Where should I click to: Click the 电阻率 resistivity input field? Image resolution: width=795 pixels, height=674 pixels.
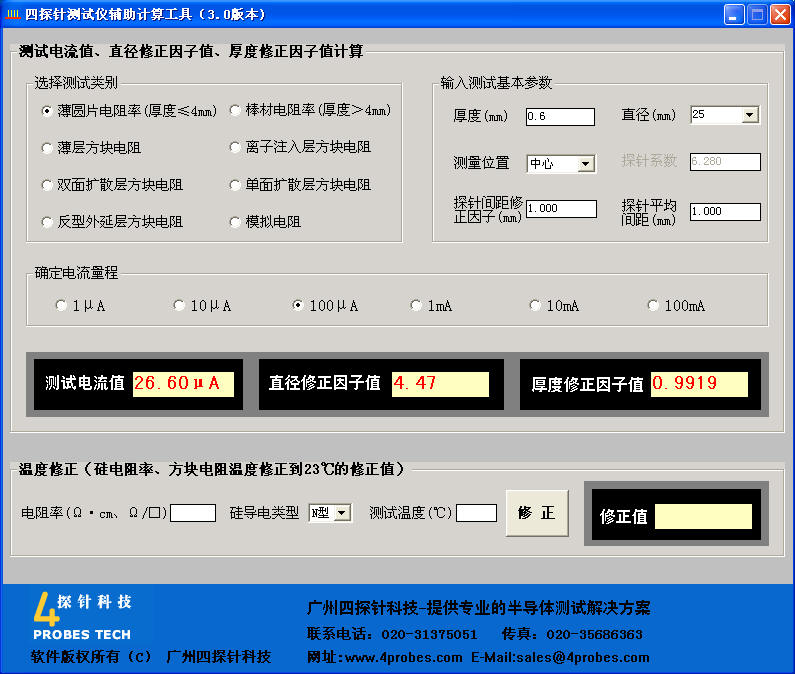(x=193, y=513)
